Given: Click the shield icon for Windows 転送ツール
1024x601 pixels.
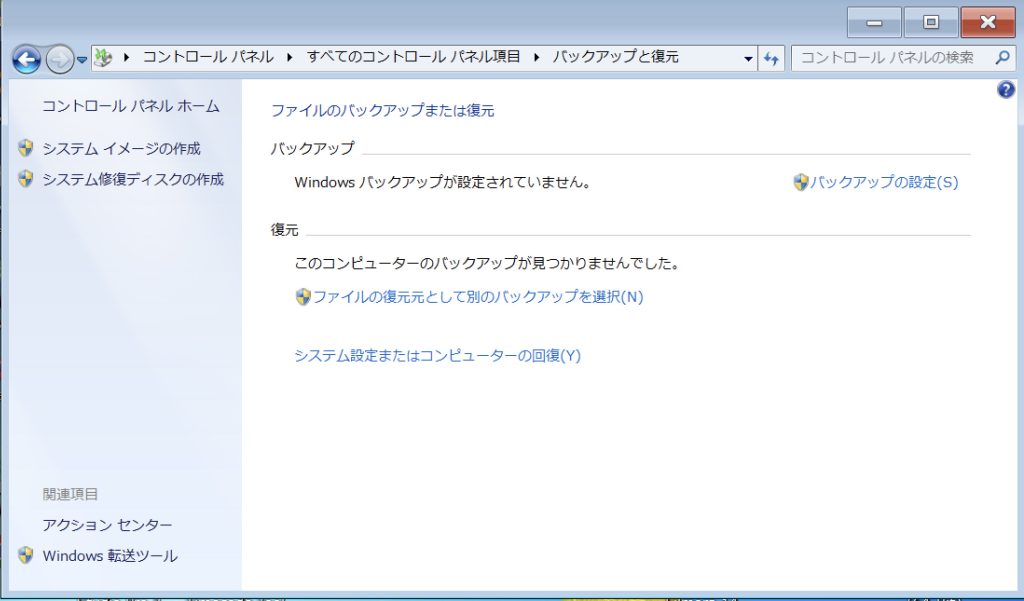Looking at the screenshot, I should (26, 556).
